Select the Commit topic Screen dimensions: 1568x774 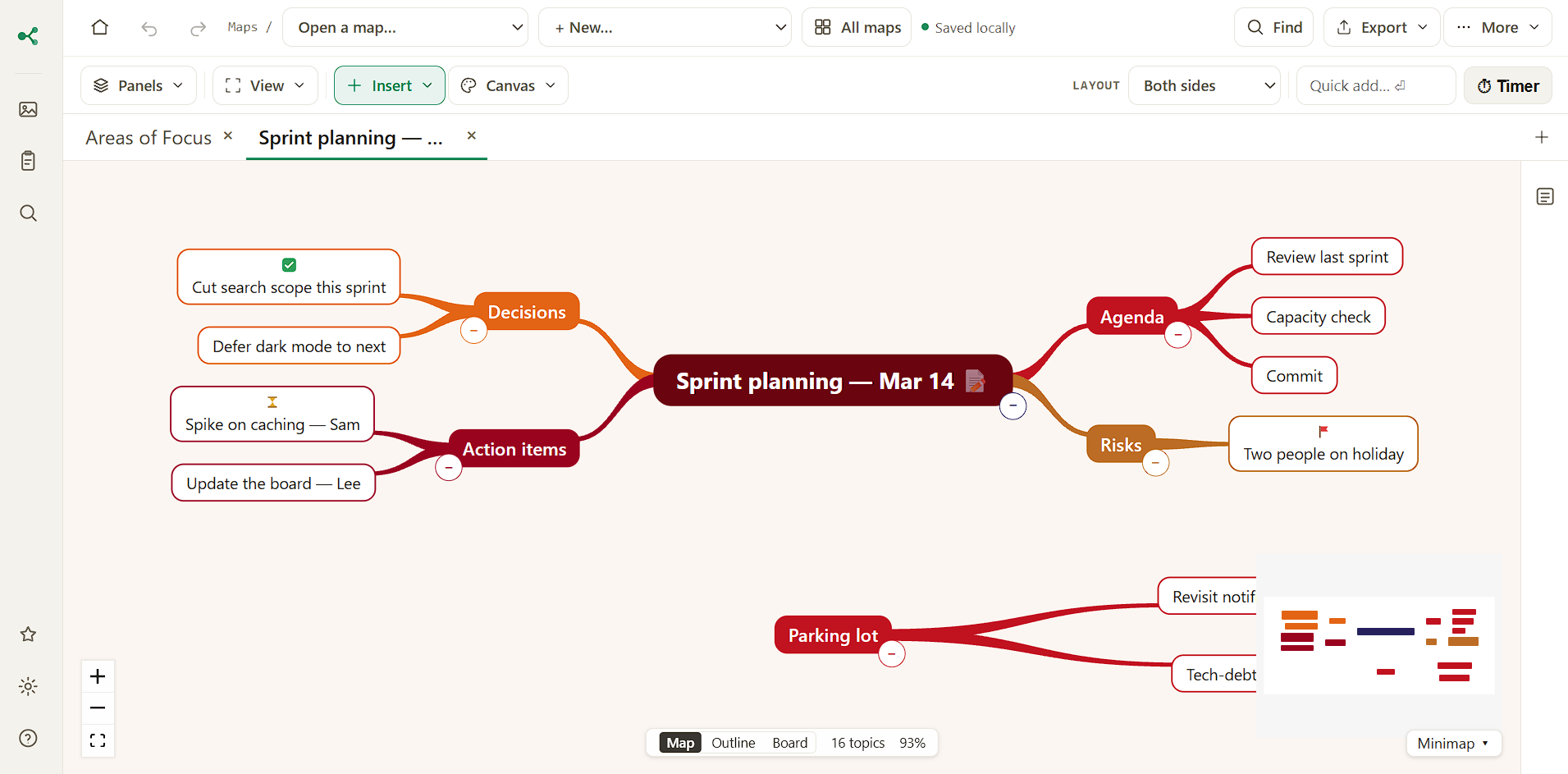pyautogui.click(x=1294, y=375)
